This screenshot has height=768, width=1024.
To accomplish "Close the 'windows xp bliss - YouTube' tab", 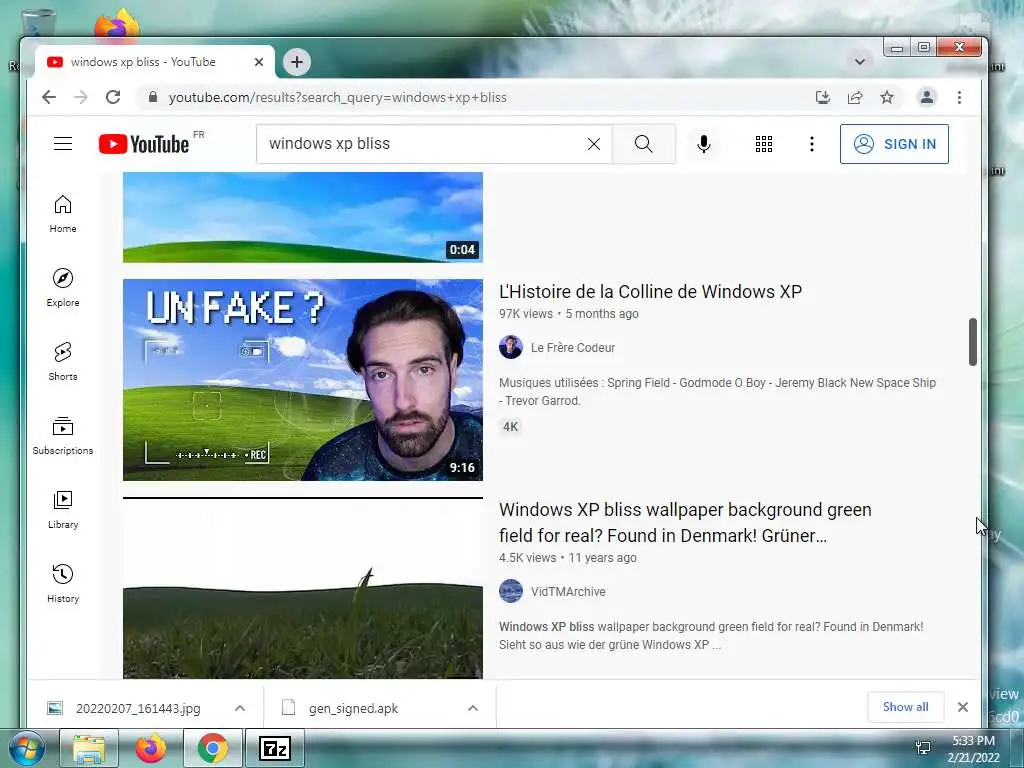I will [x=259, y=62].
